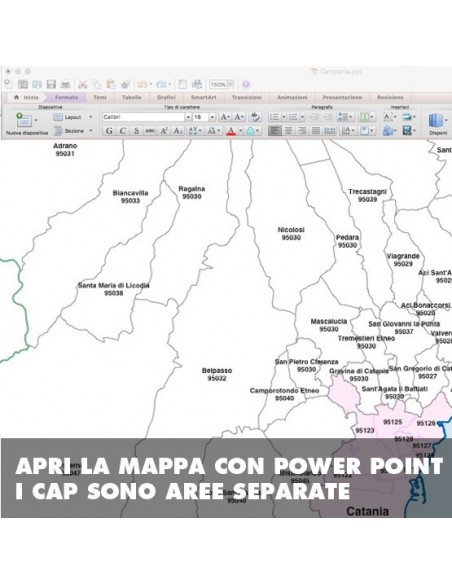Expand the font size dropdown arrow
Viewport: 452px width, 584px height.
click(212, 117)
